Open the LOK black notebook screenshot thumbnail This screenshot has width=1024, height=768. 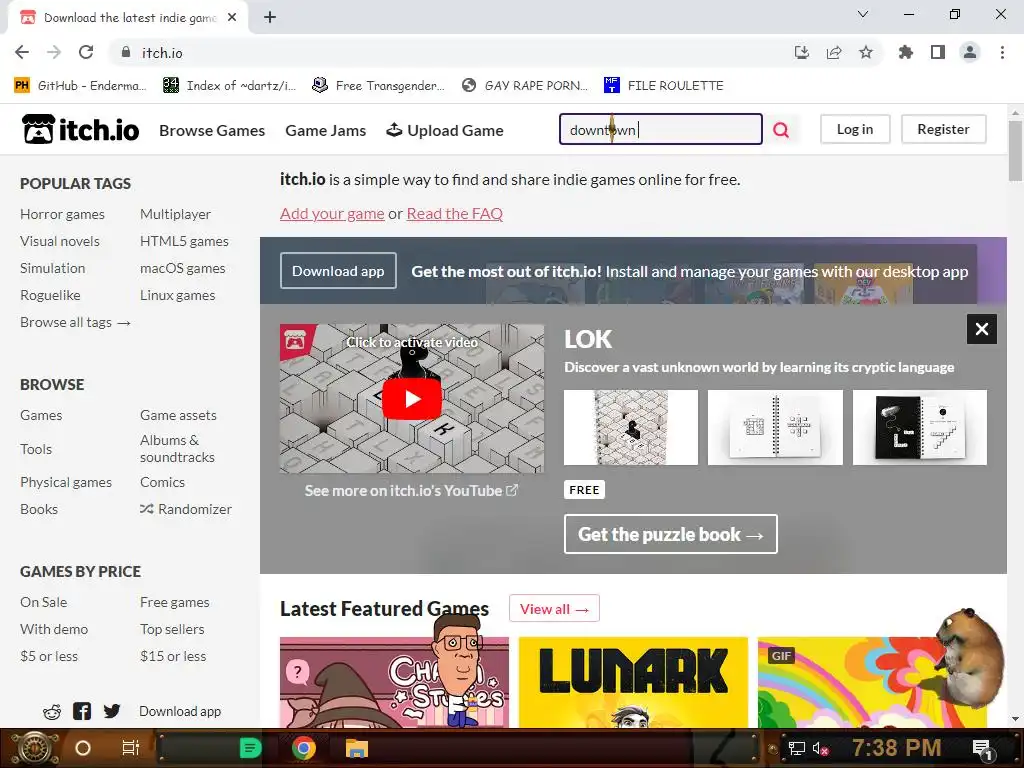(x=920, y=428)
